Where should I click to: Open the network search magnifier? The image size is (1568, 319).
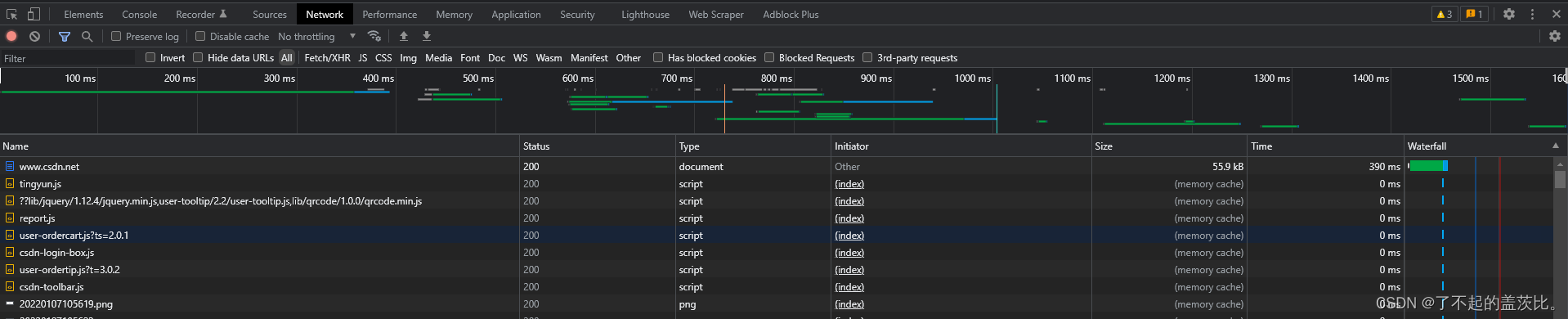coord(87,36)
